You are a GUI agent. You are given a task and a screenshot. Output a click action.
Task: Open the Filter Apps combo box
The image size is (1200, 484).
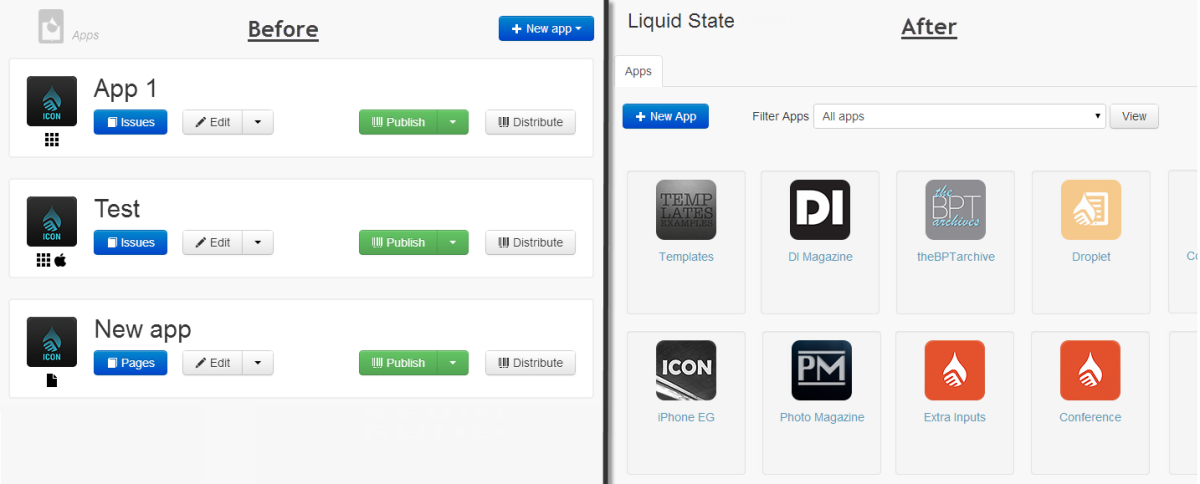tap(960, 117)
